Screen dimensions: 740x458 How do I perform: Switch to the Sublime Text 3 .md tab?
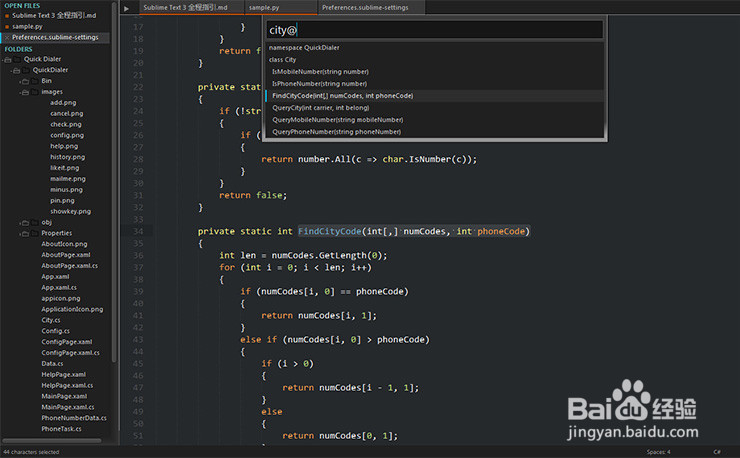tap(192, 8)
